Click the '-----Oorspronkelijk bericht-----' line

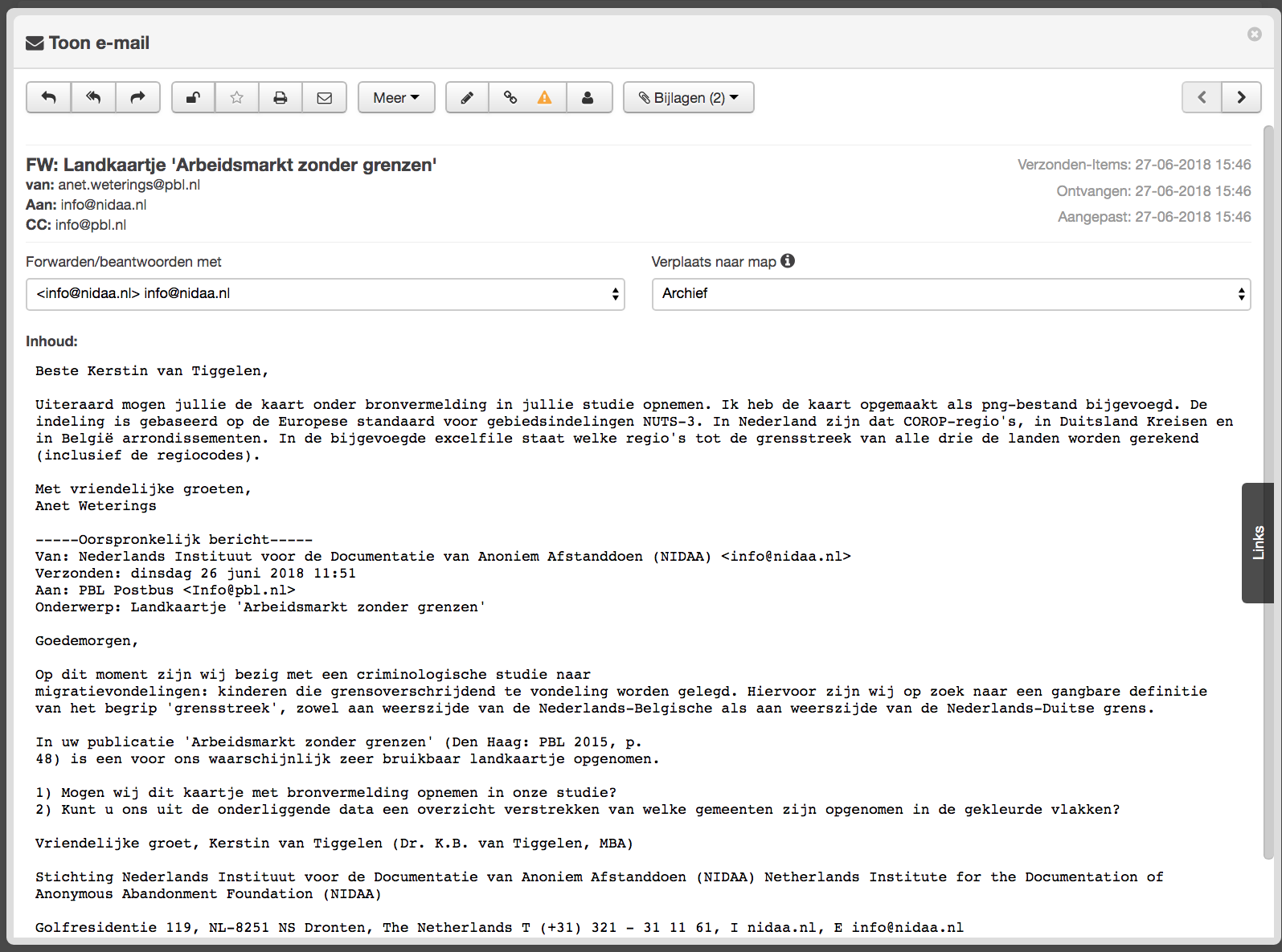pos(174,540)
